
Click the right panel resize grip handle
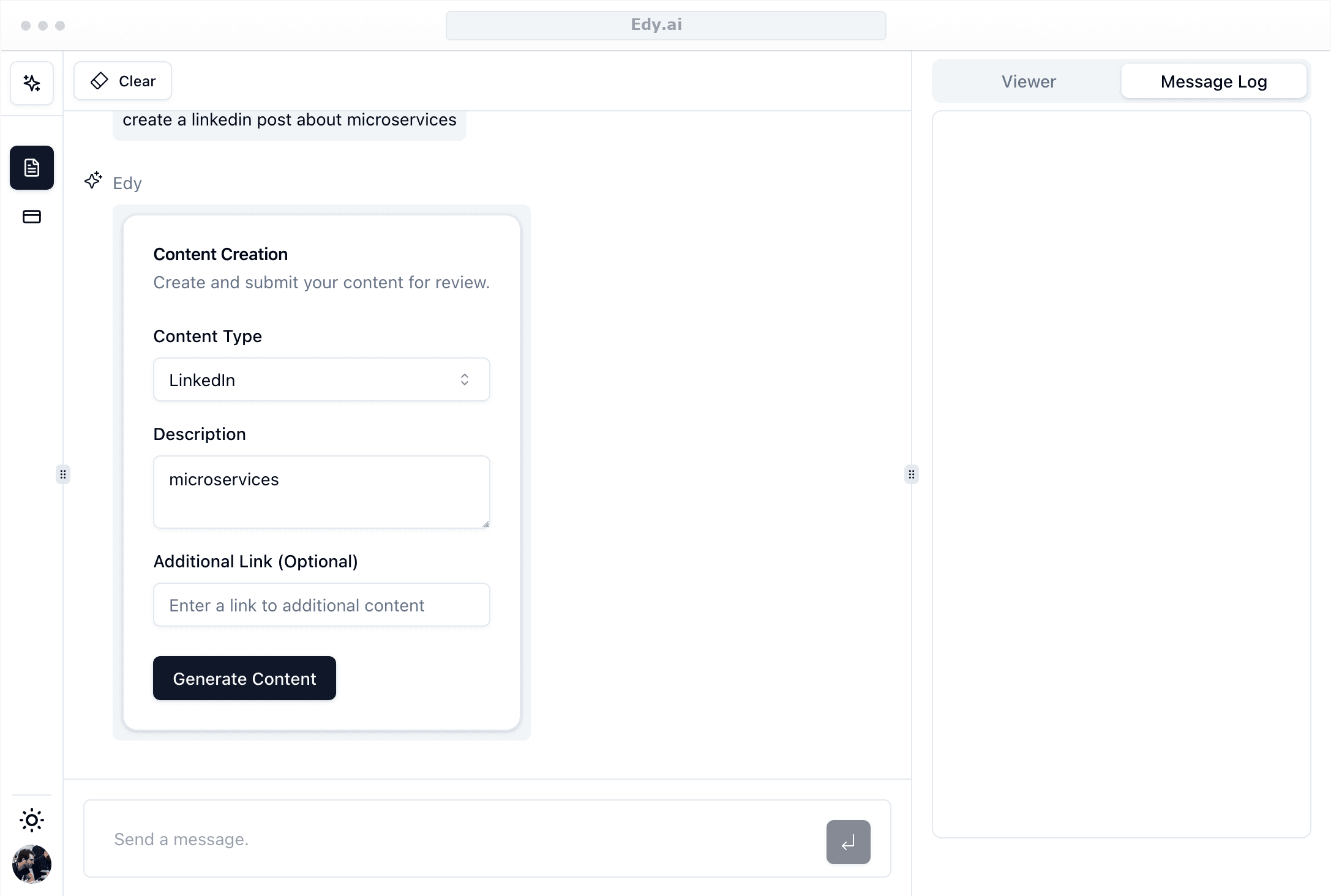912,474
